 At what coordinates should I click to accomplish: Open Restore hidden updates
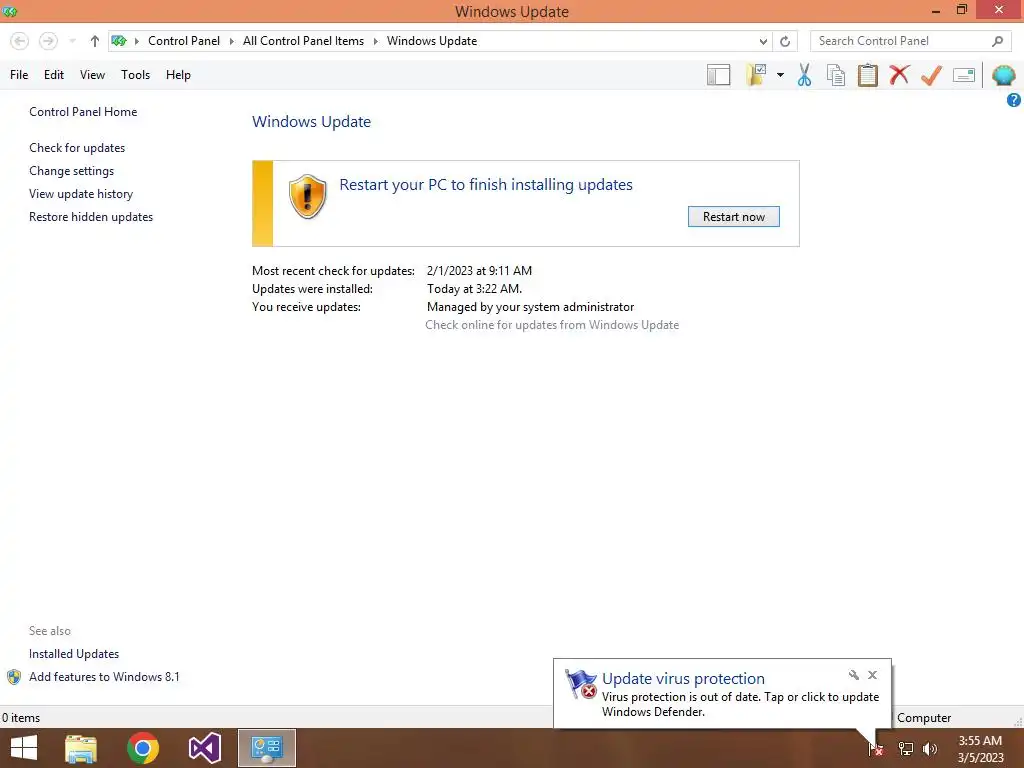tap(91, 217)
